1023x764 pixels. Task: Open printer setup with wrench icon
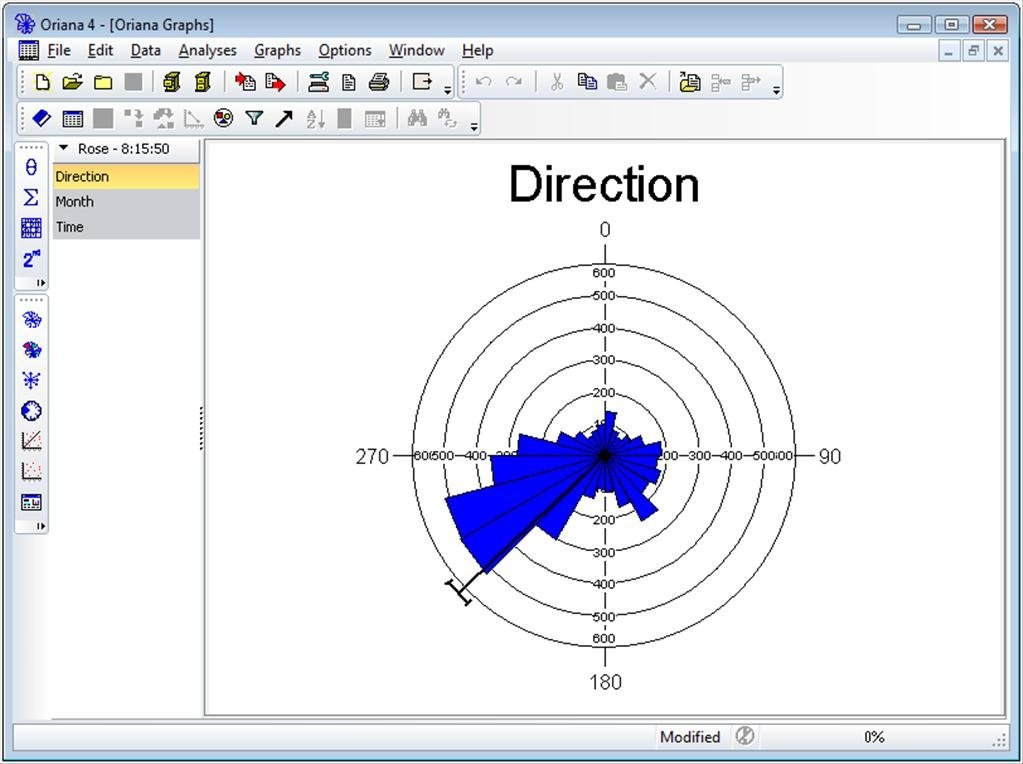318,82
